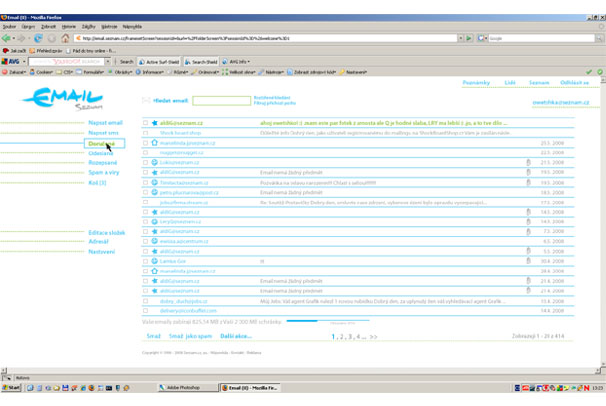Select checkbox next to Lamba Gus message
Viewport: 606px width, 406px height.
(x=145, y=260)
